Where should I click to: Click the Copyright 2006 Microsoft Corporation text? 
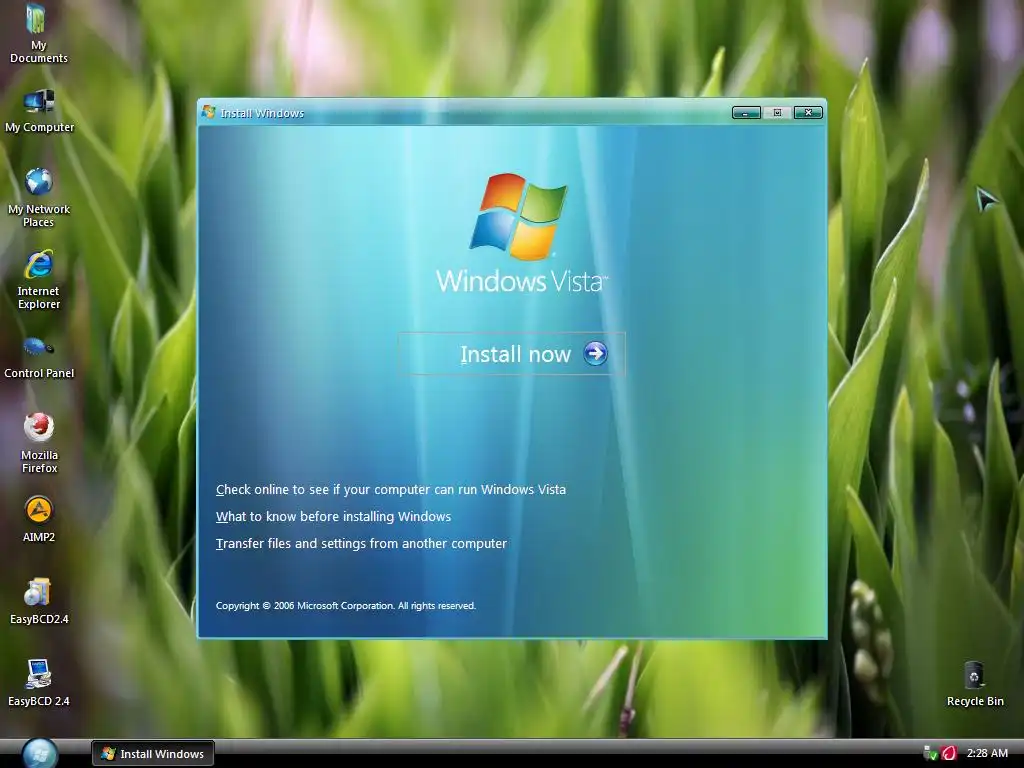click(345, 606)
